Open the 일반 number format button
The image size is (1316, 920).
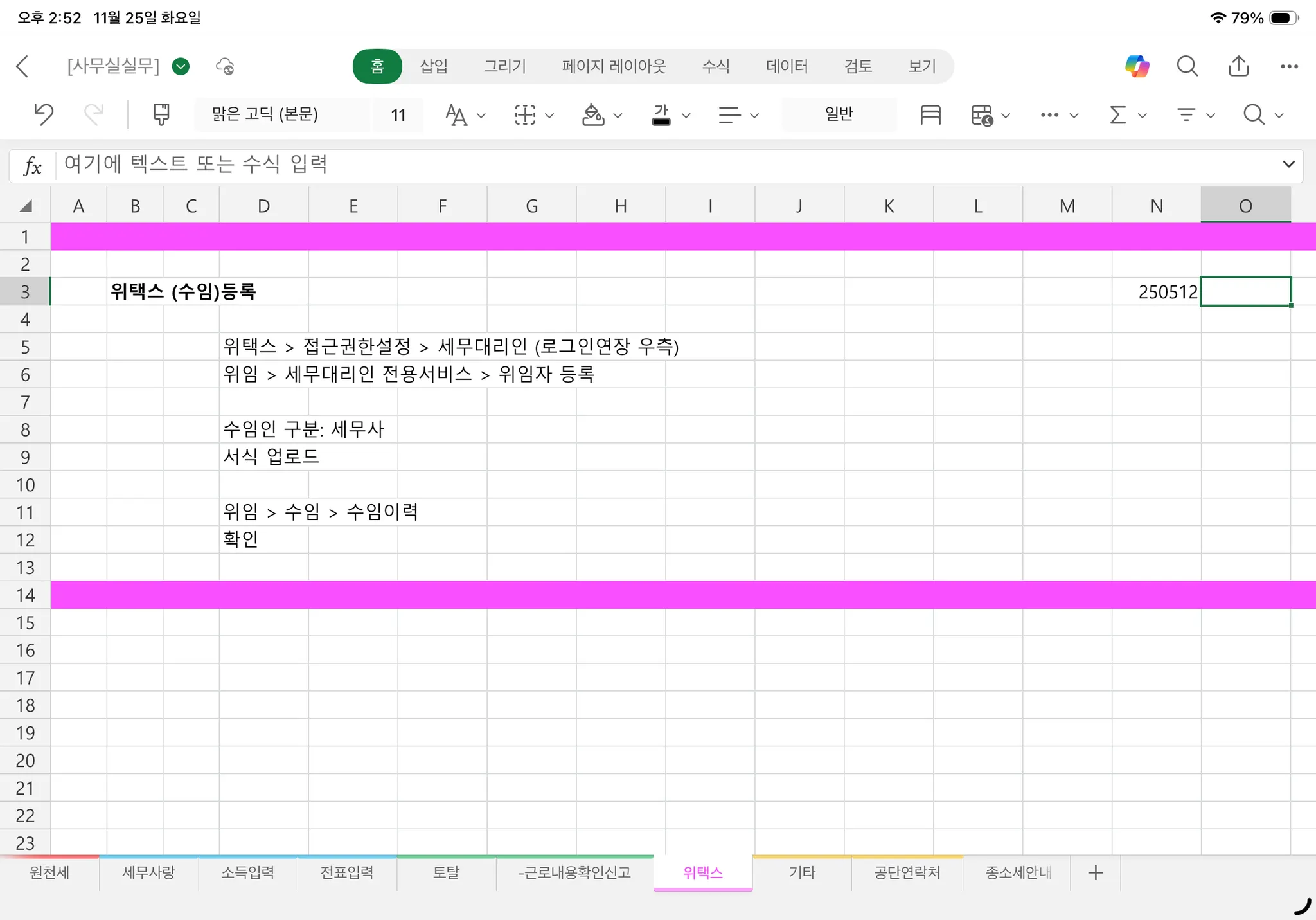[839, 114]
